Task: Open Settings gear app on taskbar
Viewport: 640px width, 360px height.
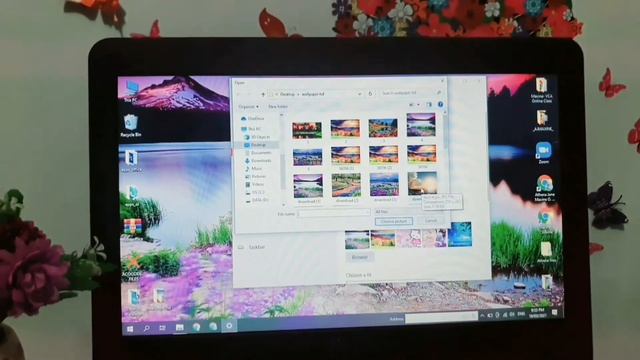Action: coord(229,326)
